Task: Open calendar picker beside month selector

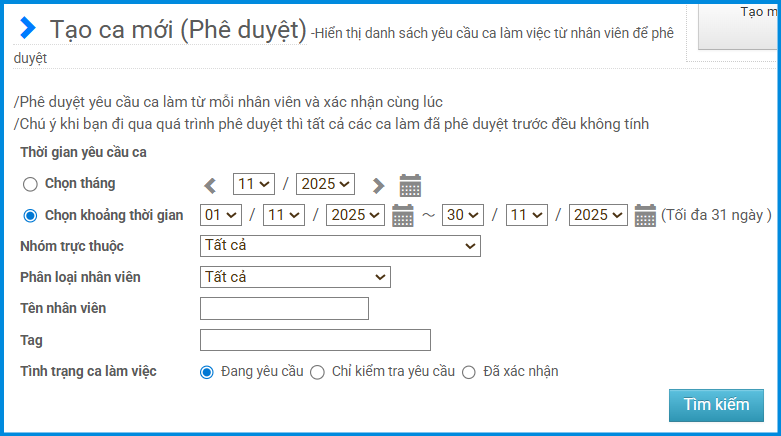Action: click(x=410, y=185)
